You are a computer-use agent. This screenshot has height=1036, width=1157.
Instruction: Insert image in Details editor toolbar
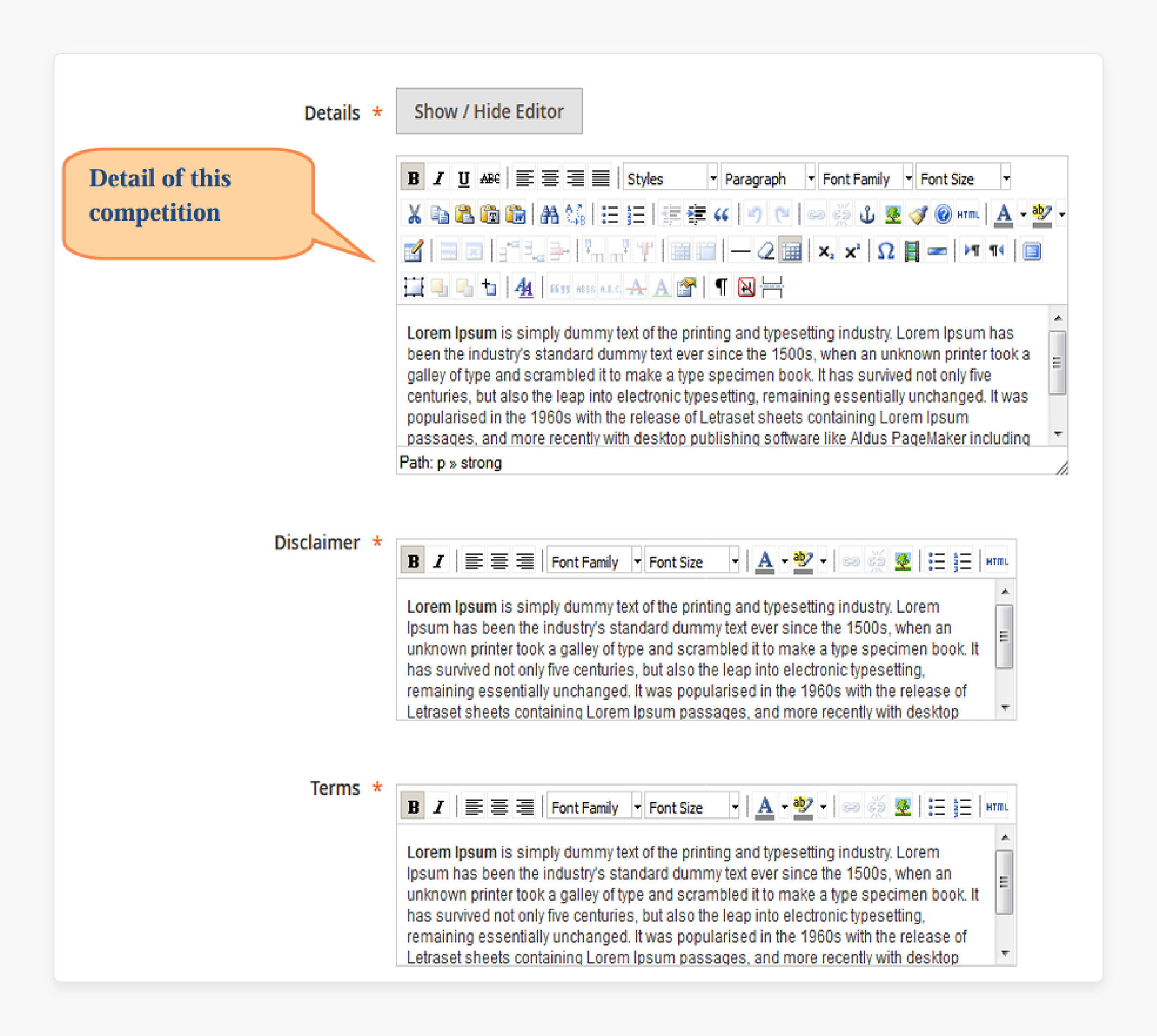(892, 214)
